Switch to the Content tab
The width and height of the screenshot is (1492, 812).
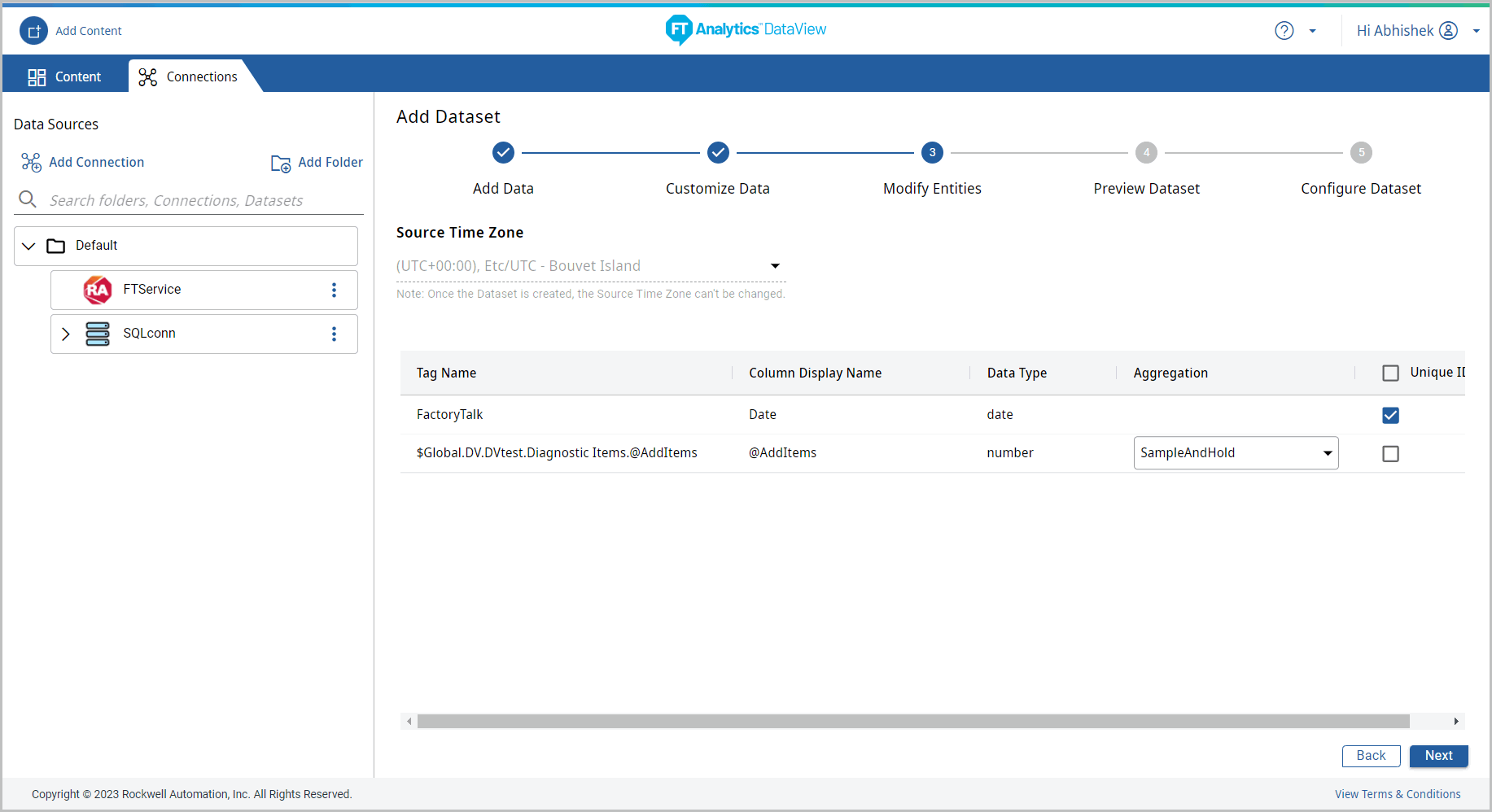65,76
